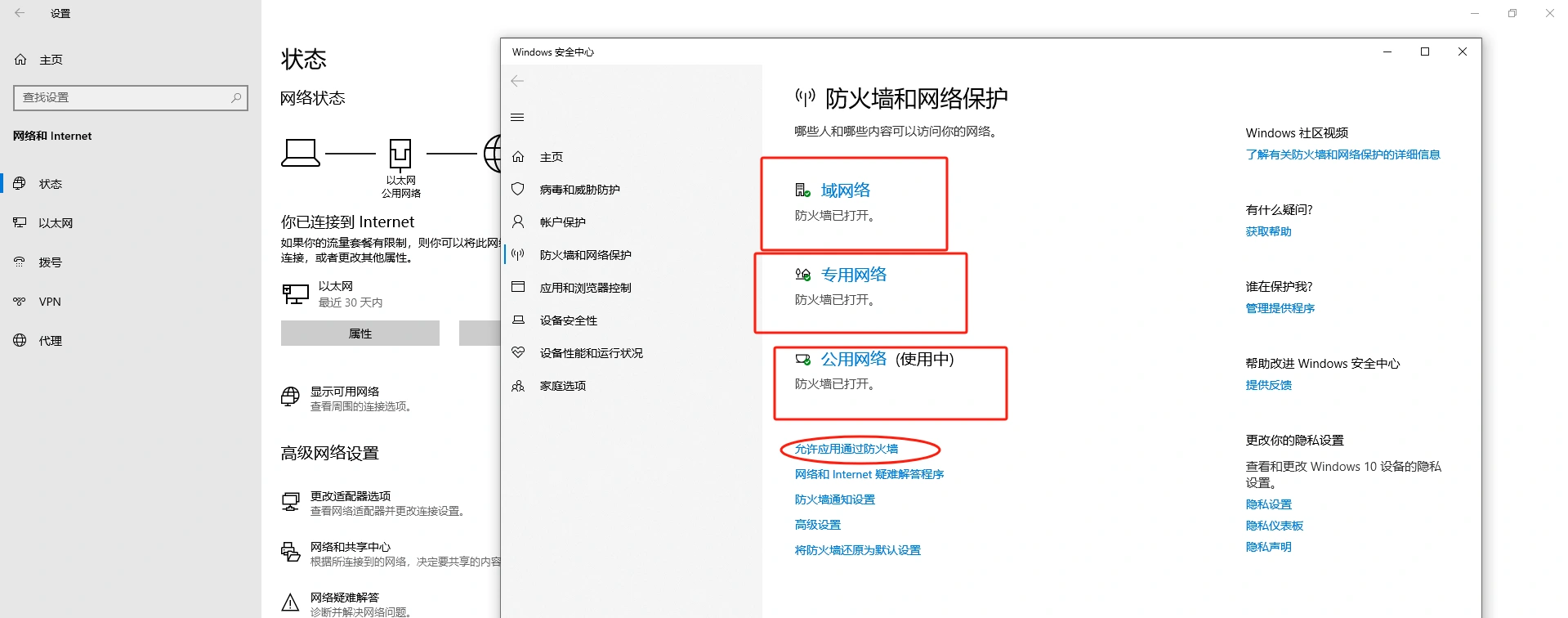Click the change adapter options icon
Viewport: 1568px width, 618px height.
point(290,502)
